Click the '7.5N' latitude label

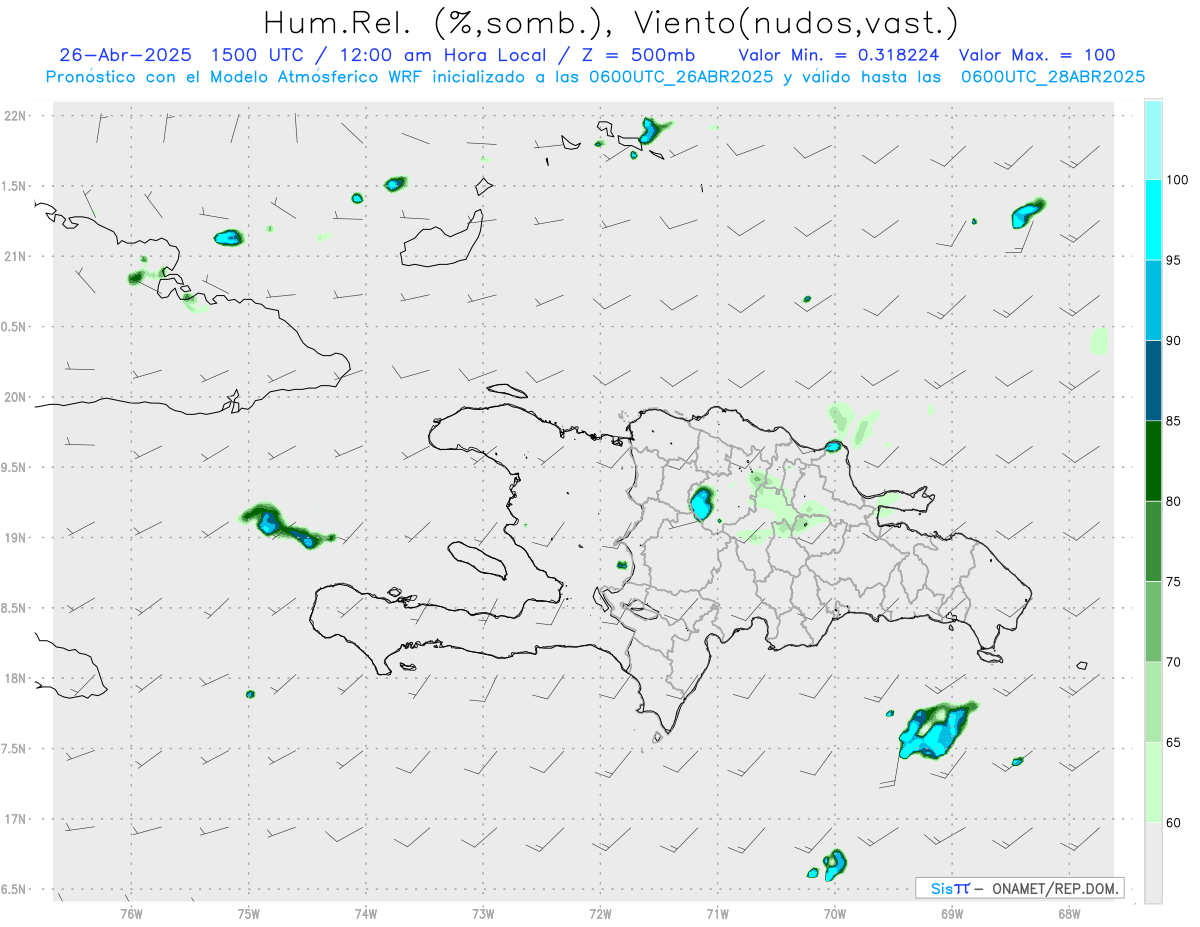[x=15, y=748]
